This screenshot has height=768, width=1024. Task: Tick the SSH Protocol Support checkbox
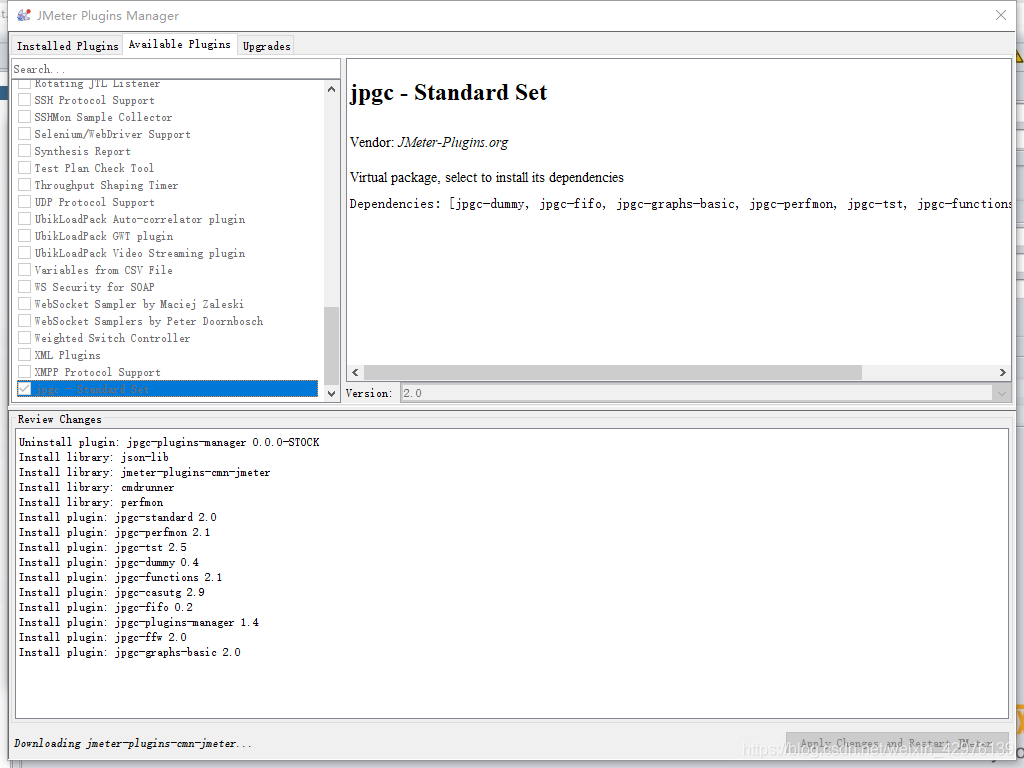coord(24,100)
